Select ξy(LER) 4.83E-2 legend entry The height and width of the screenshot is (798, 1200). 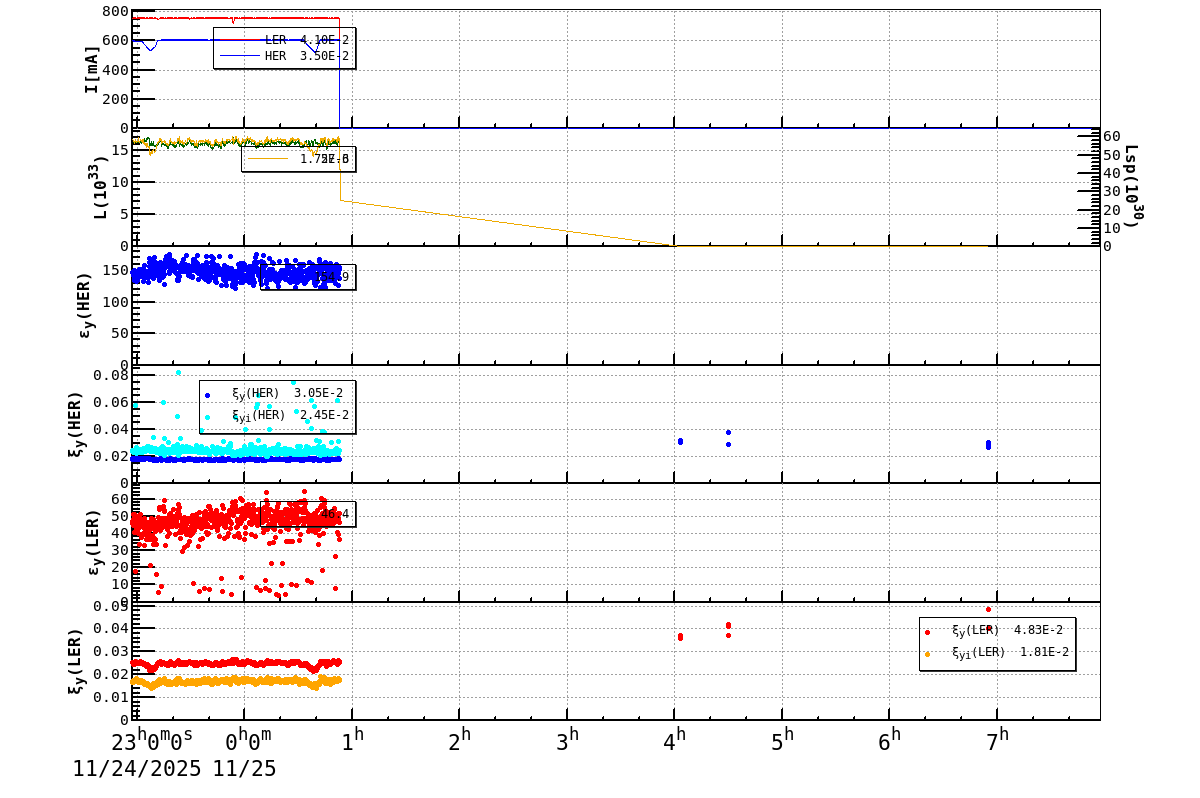[x=996, y=630]
